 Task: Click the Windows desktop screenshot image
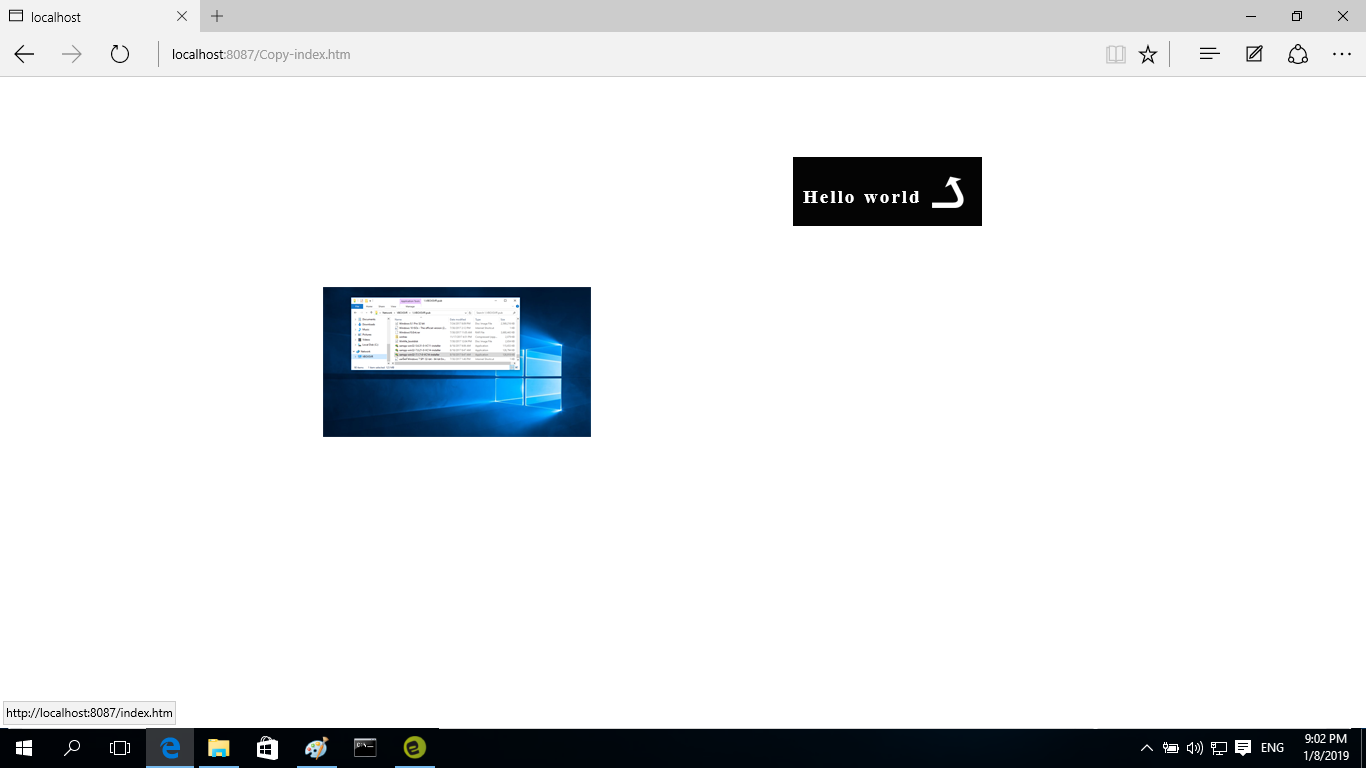[457, 362]
